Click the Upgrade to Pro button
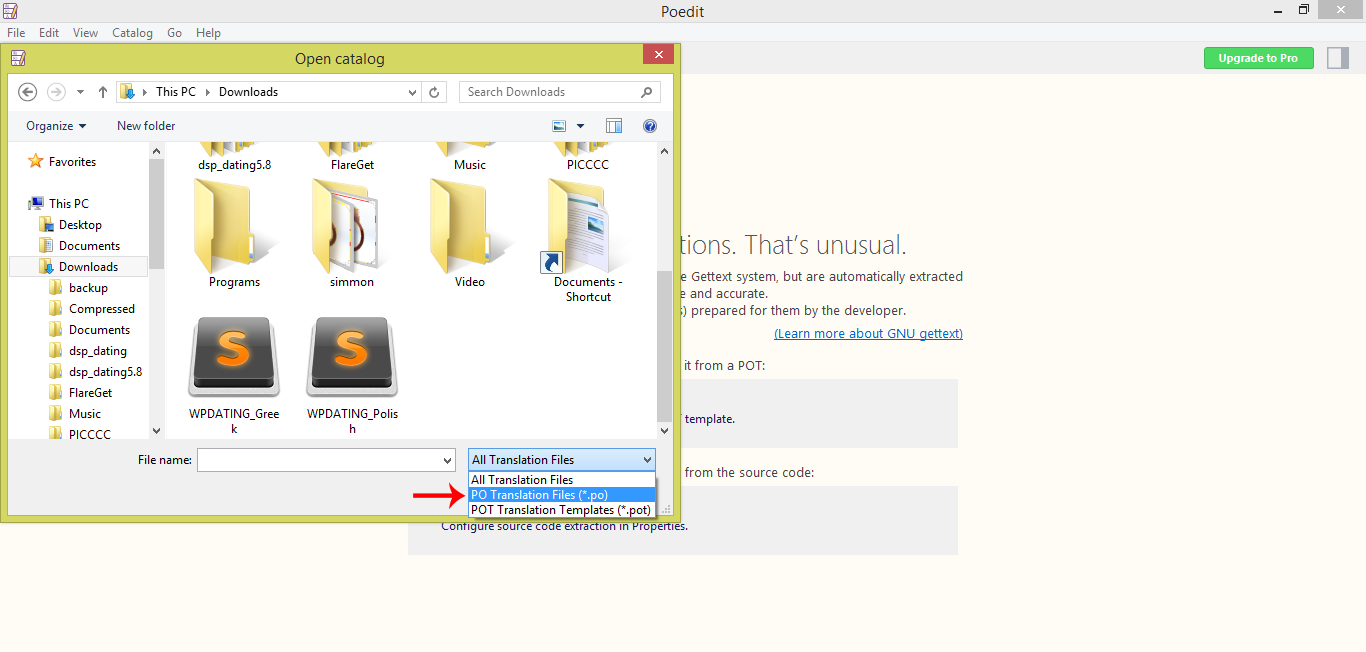 point(1258,58)
